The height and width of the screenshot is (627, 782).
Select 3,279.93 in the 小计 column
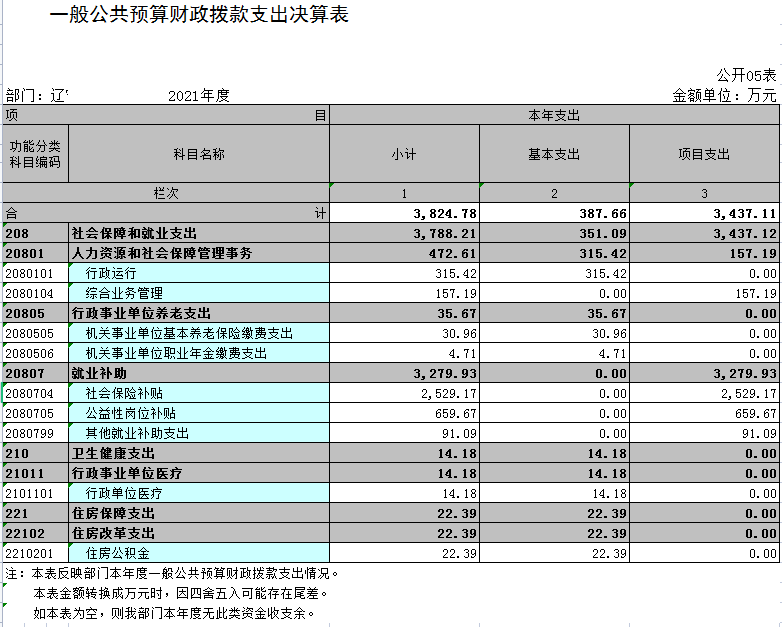pos(404,373)
